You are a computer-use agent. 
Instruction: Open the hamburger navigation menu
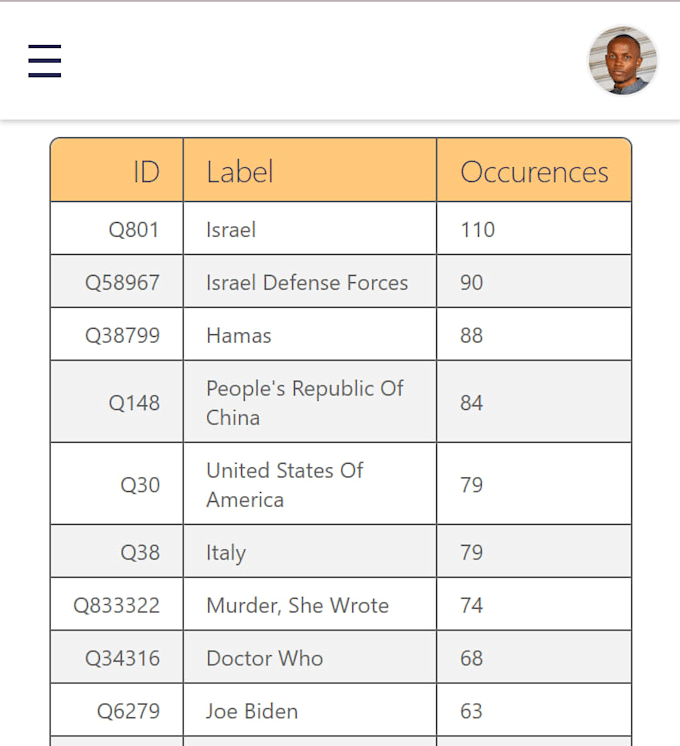point(45,61)
